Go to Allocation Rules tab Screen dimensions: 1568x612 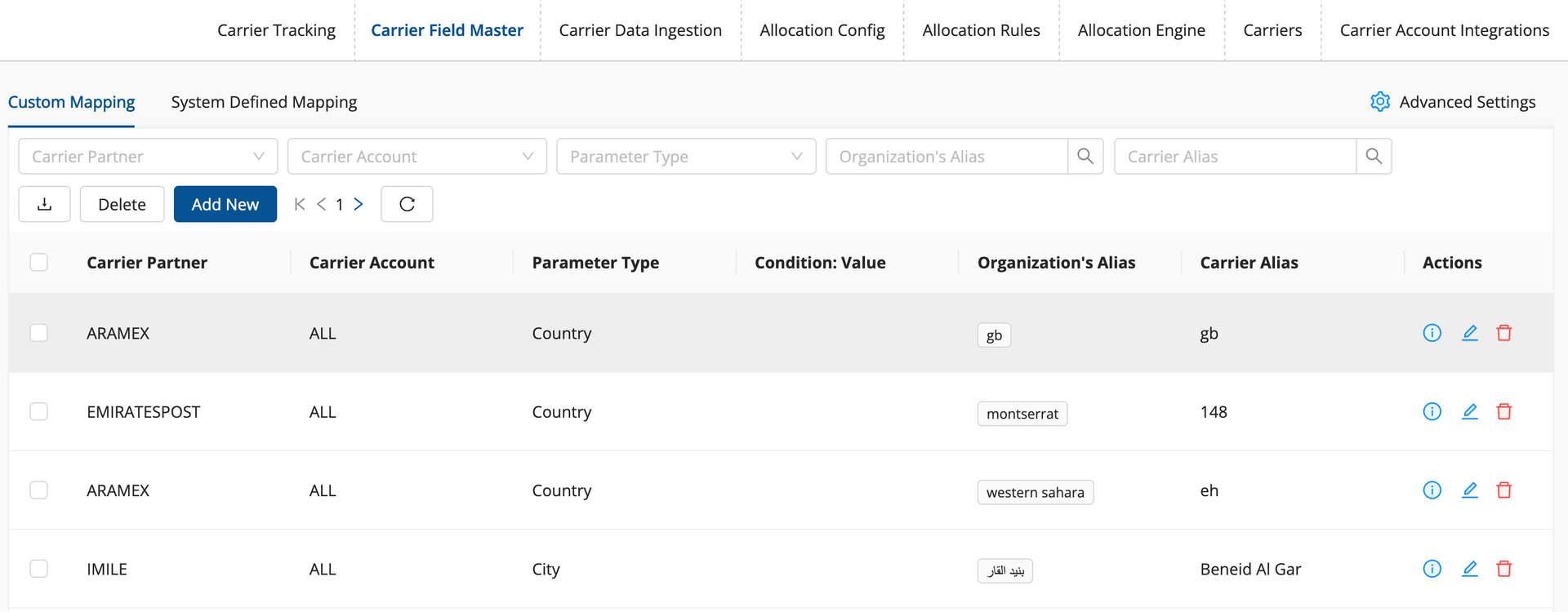click(x=981, y=30)
